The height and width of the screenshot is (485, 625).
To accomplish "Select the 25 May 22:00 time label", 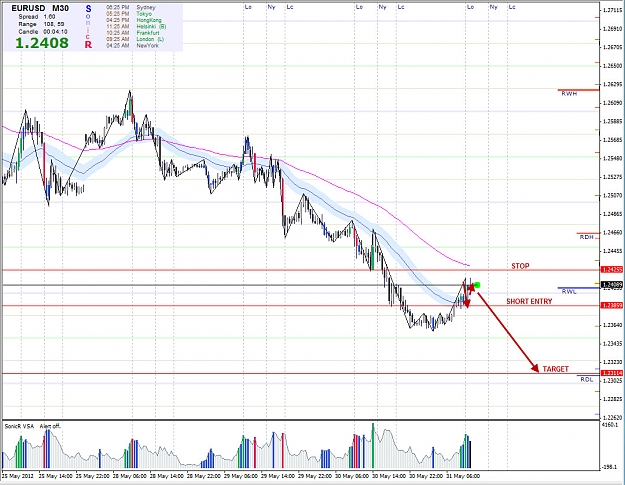I will coord(92,476).
